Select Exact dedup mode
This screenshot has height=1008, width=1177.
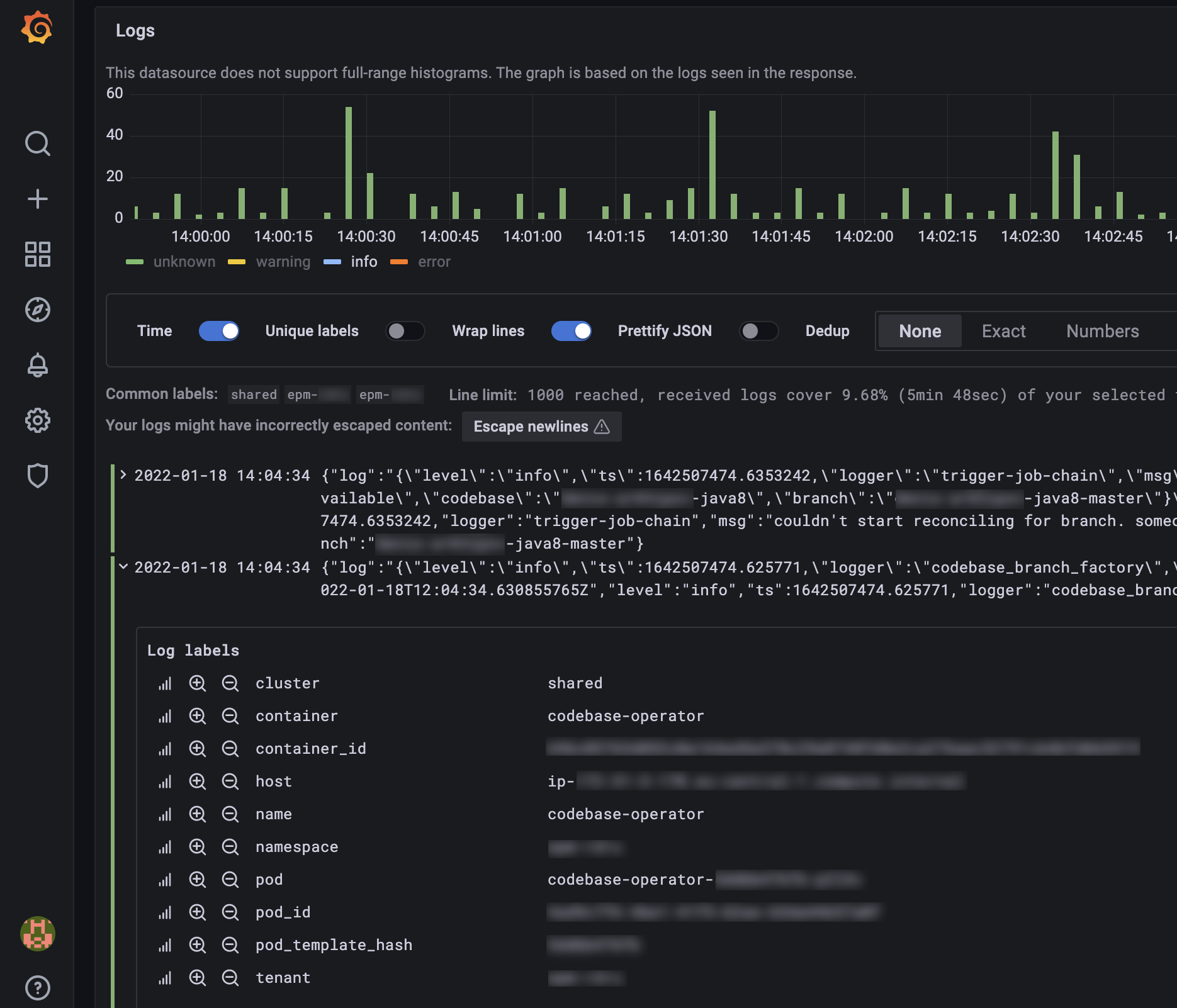(x=1003, y=331)
